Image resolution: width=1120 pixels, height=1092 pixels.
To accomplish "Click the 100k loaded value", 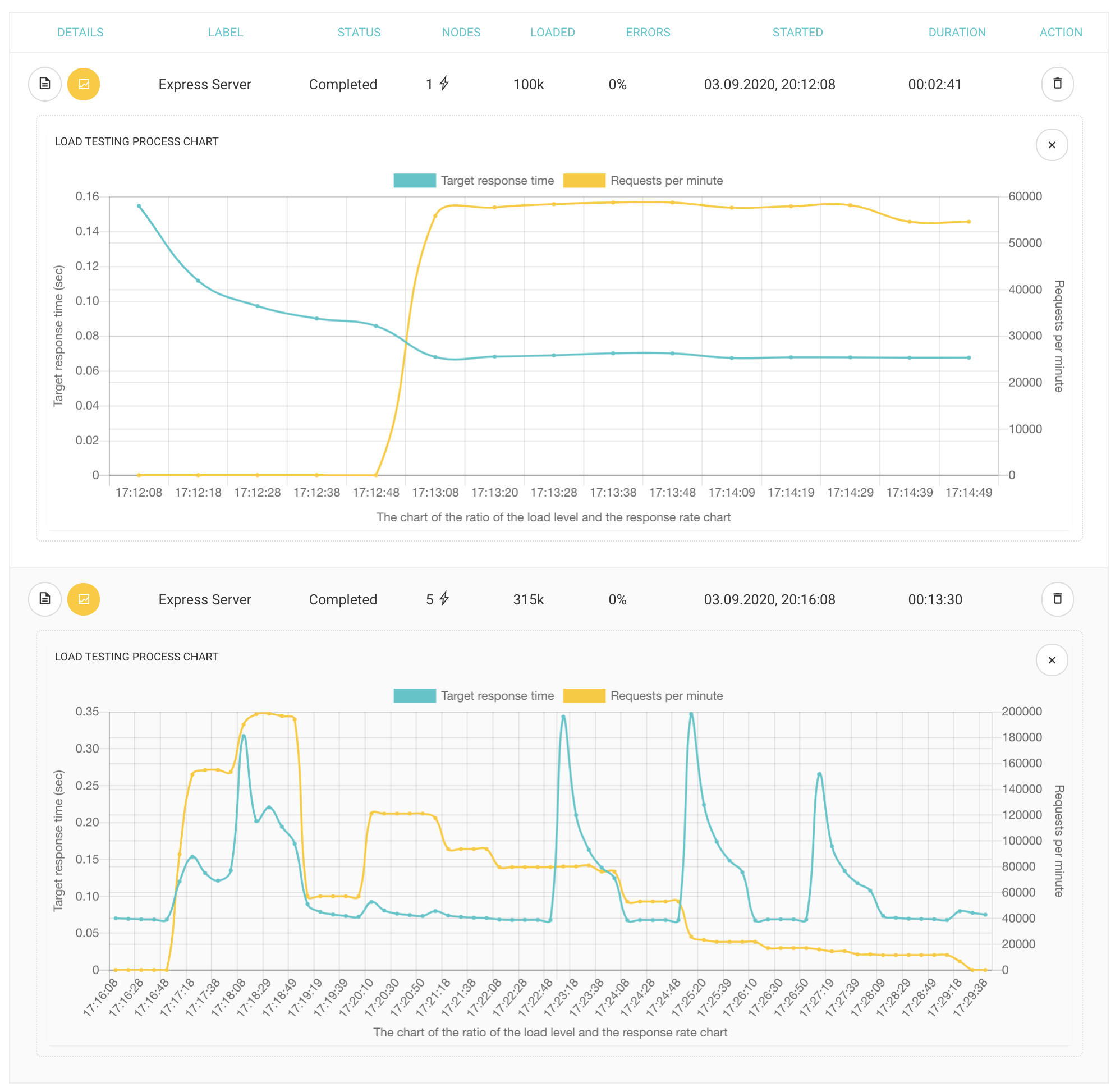I will (528, 85).
